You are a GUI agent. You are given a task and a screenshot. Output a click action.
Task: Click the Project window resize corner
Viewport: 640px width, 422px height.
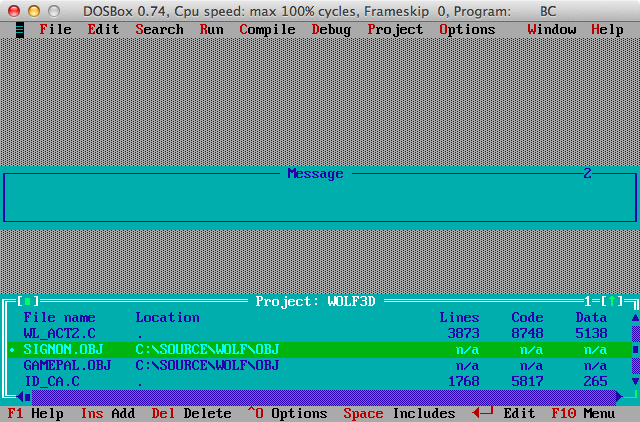631,395
